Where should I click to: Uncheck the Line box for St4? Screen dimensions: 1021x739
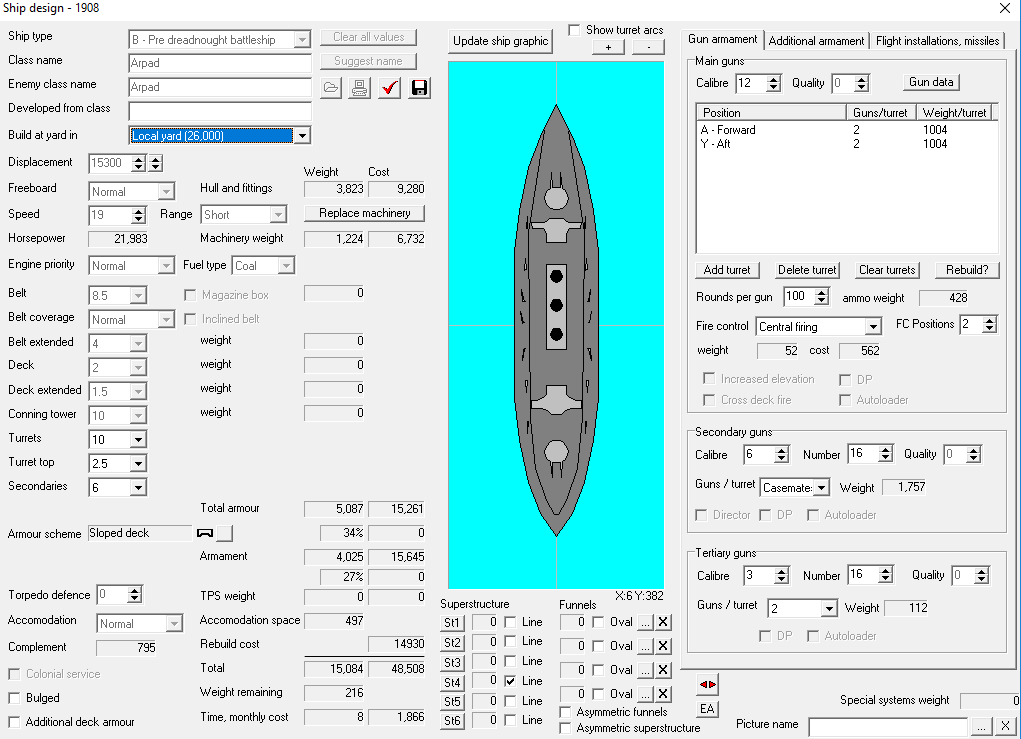[x=510, y=681]
